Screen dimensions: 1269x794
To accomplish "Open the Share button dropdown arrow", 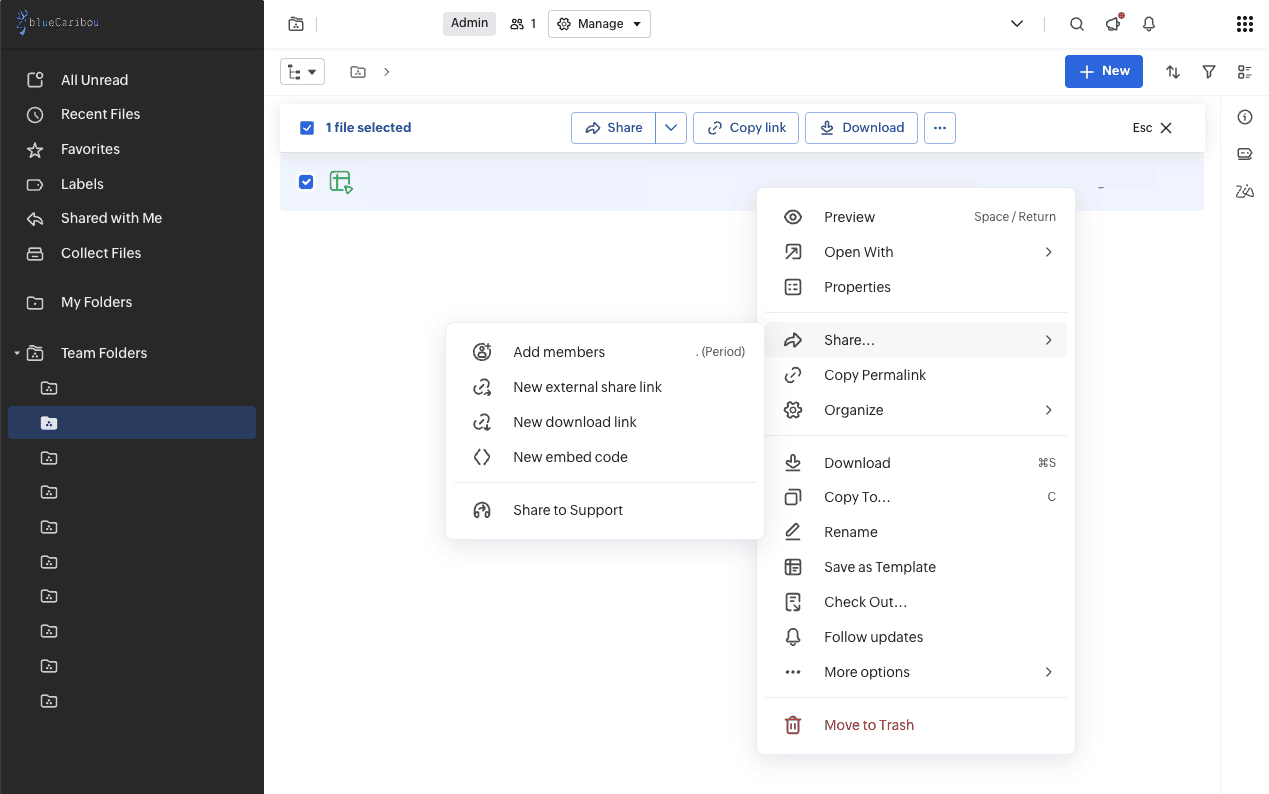I will click(671, 128).
